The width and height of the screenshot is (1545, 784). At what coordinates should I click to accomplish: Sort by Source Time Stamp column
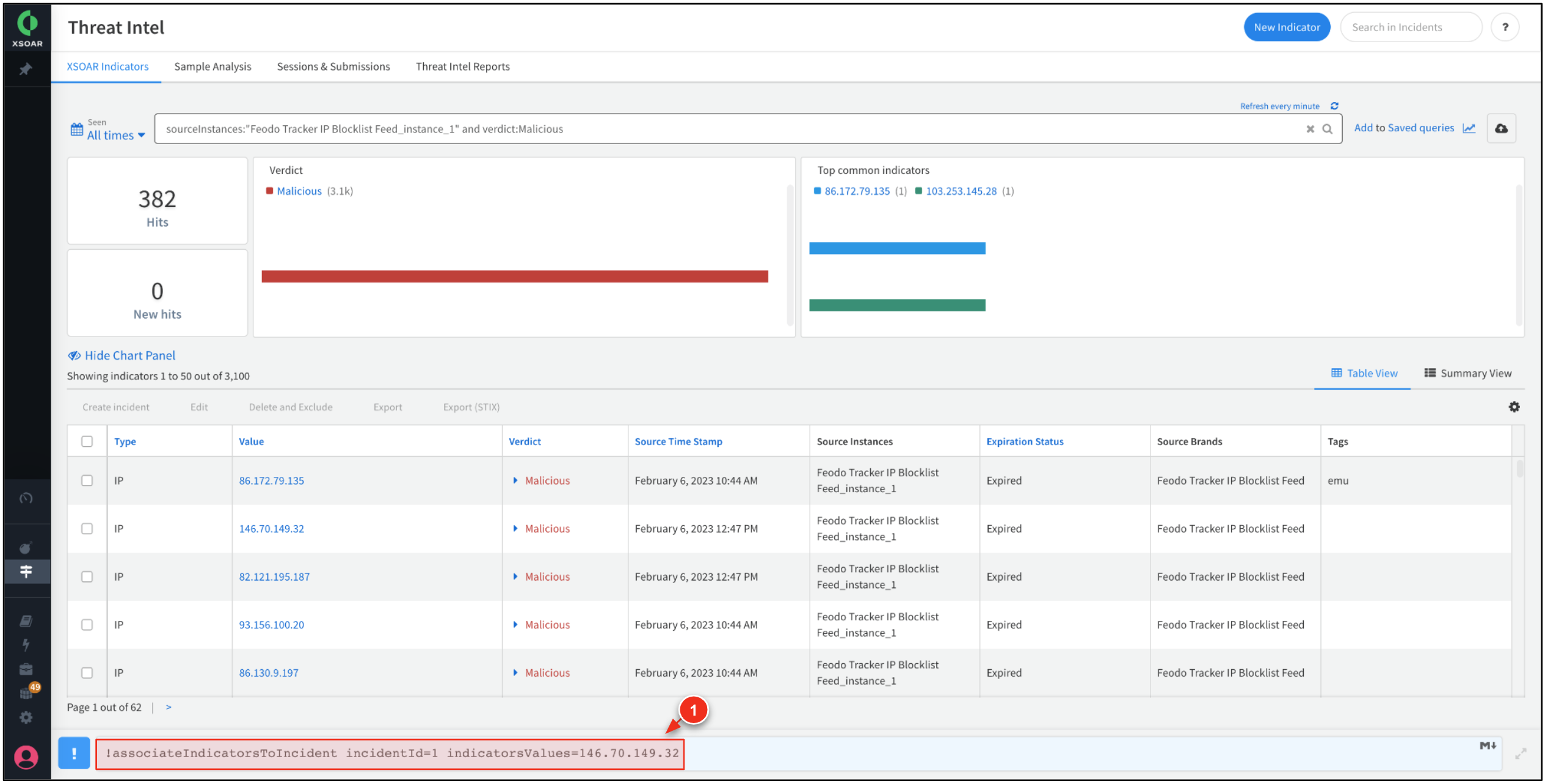click(x=678, y=441)
